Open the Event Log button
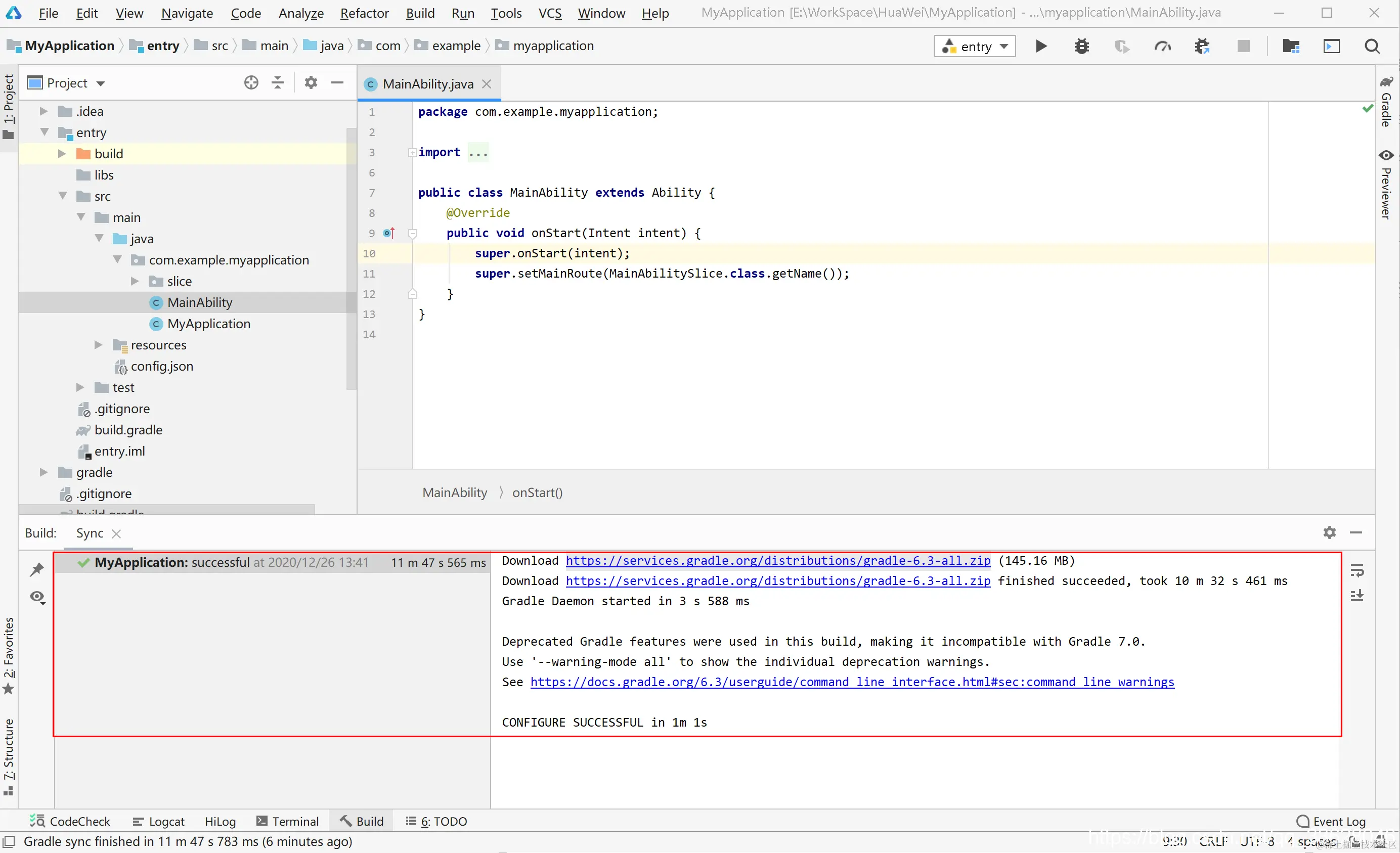The width and height of the screenshot is (1400, 853). tap(1331, 821)
